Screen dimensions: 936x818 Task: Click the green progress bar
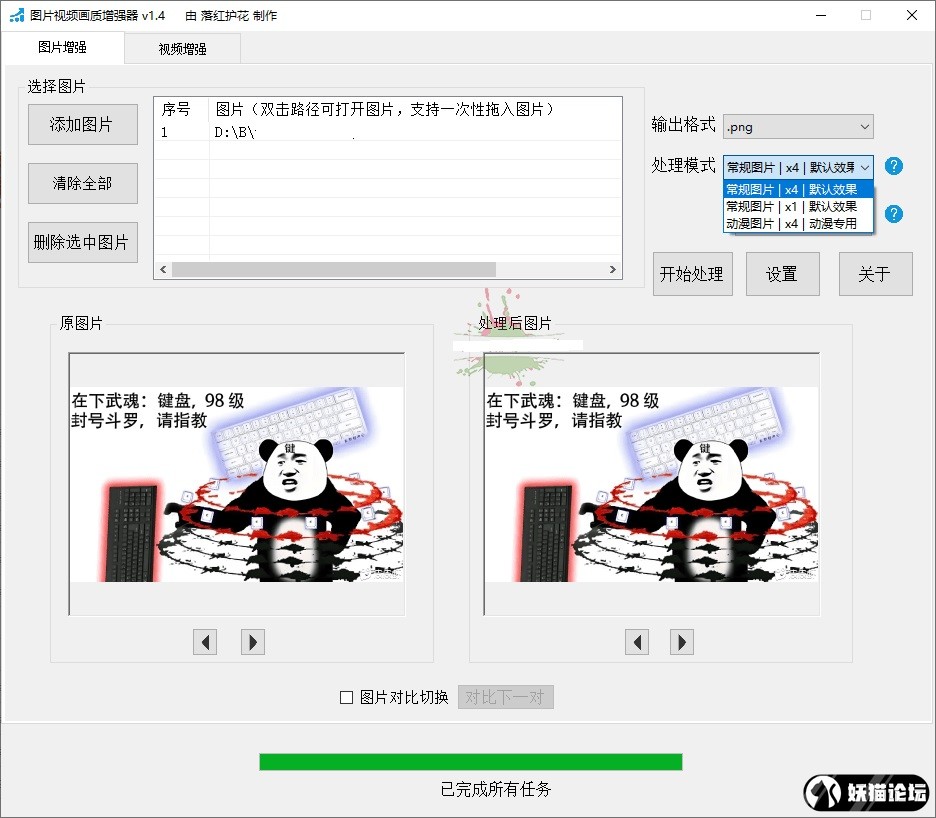[471, 762]
